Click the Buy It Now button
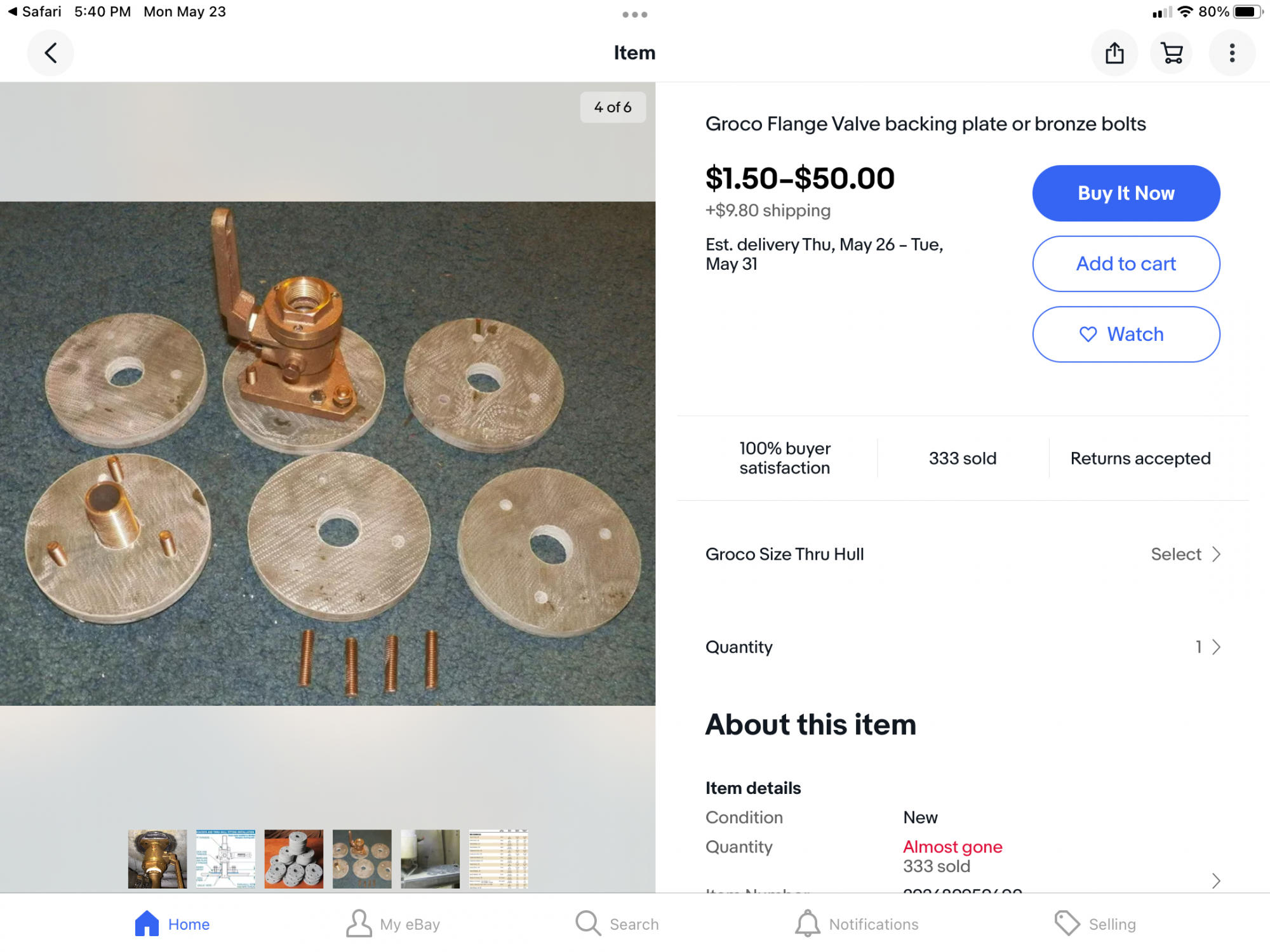The image size is (1270, 952). (1126, 194)
